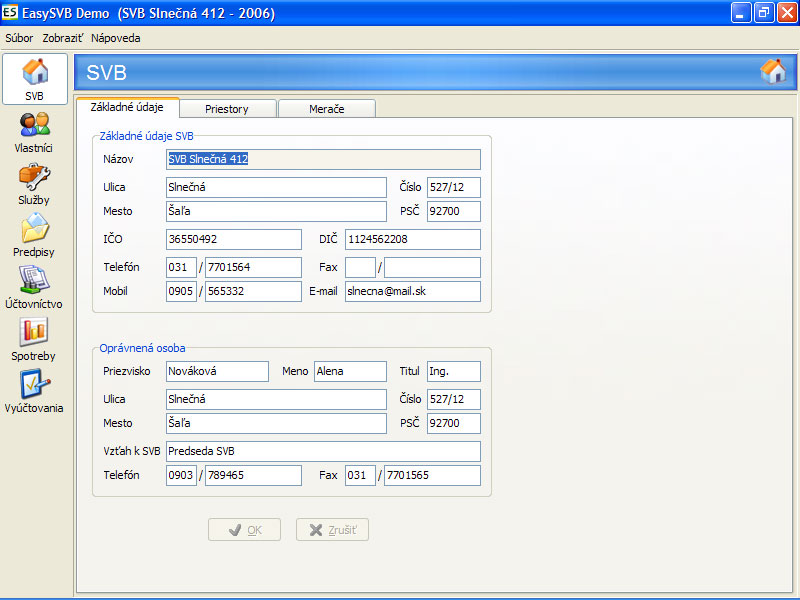Click the SVB Telefón number field 7701564
Viewport: 800px width, 600px height.
coord(253,267)
